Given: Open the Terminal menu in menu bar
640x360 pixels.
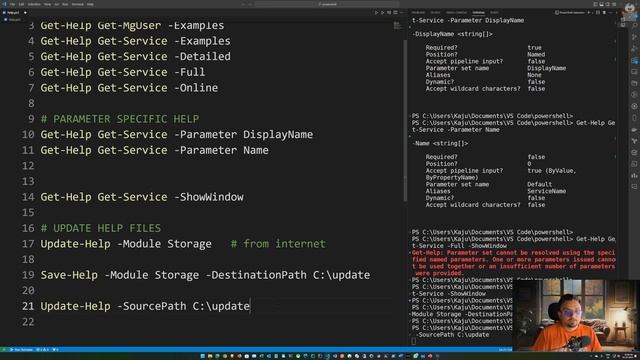Looking at the screenshot, I should click(x=78, y=4).
